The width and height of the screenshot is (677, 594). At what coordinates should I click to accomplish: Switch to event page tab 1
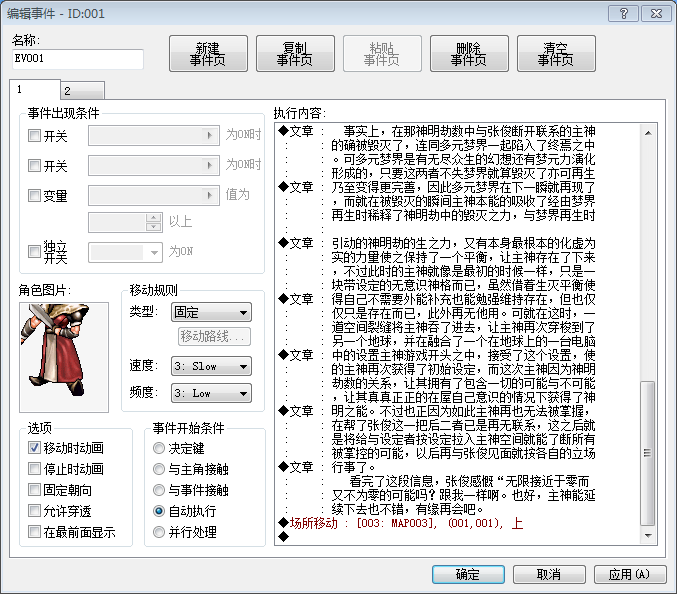click(35, 90)
